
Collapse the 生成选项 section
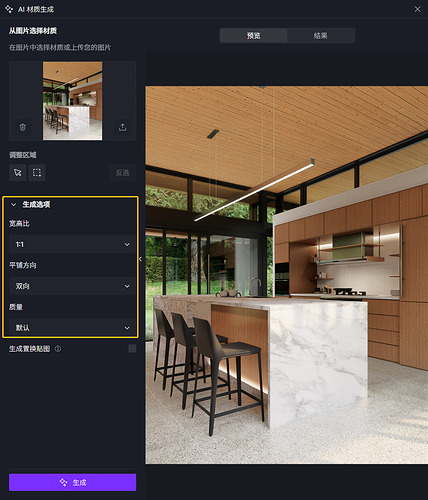point(14,205)
